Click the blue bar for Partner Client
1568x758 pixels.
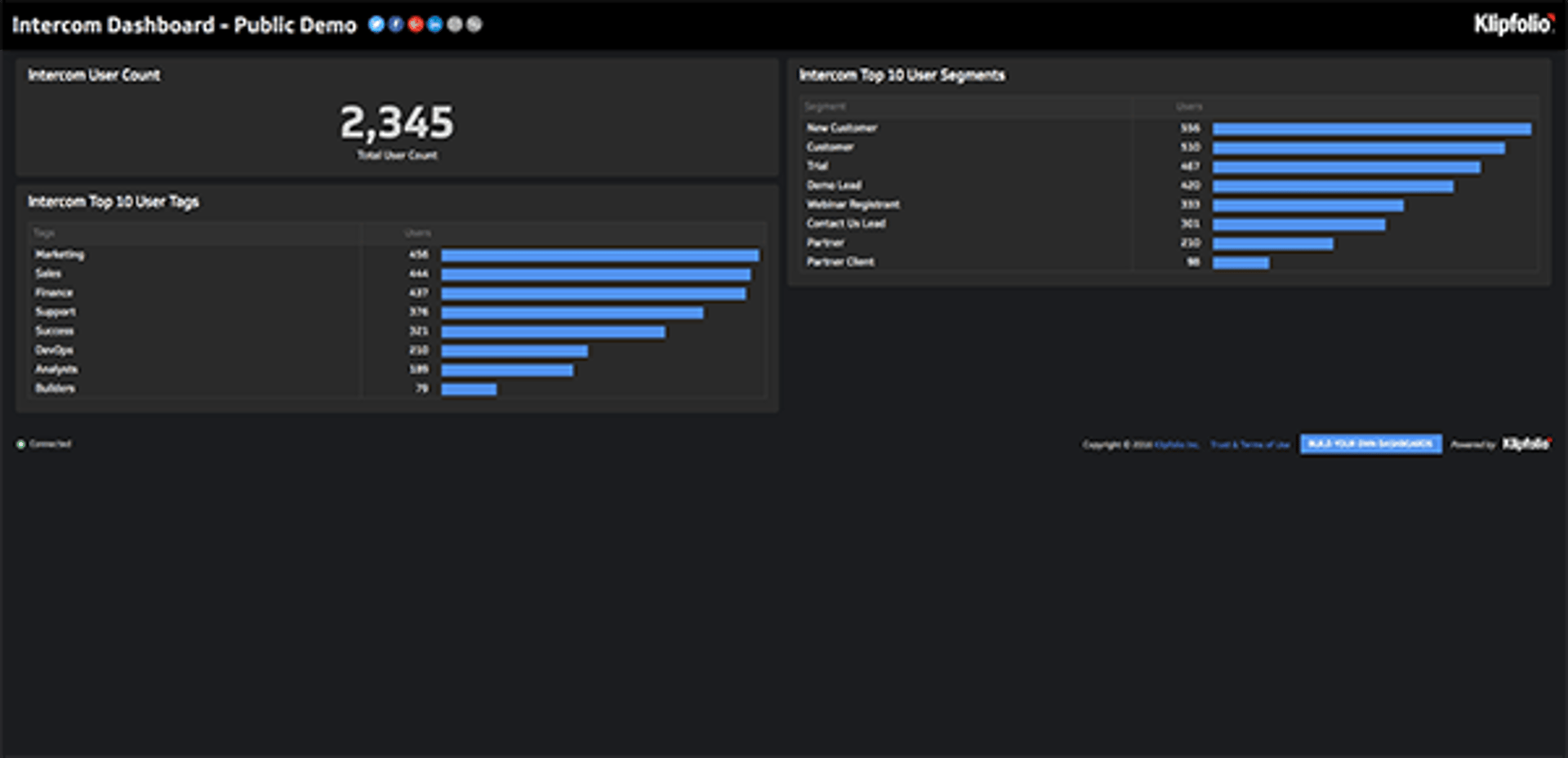click(1241, 263)
